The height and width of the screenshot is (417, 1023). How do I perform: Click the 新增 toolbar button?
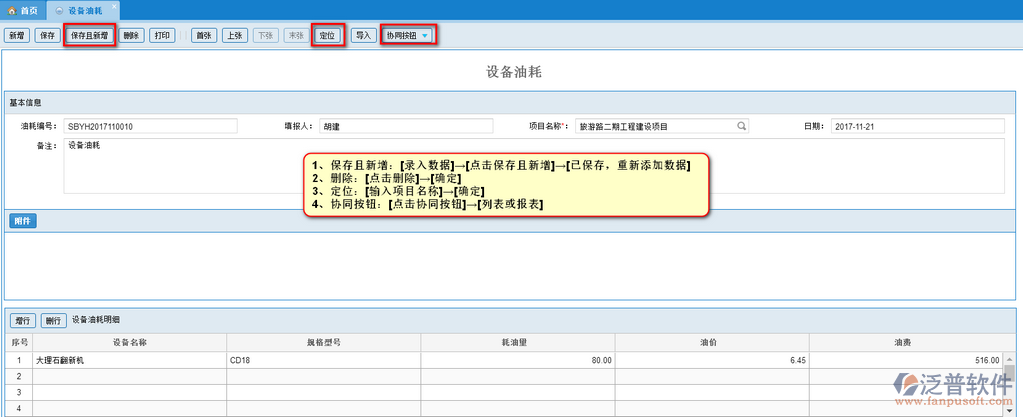pyautogui.click(x=16, y=35)
